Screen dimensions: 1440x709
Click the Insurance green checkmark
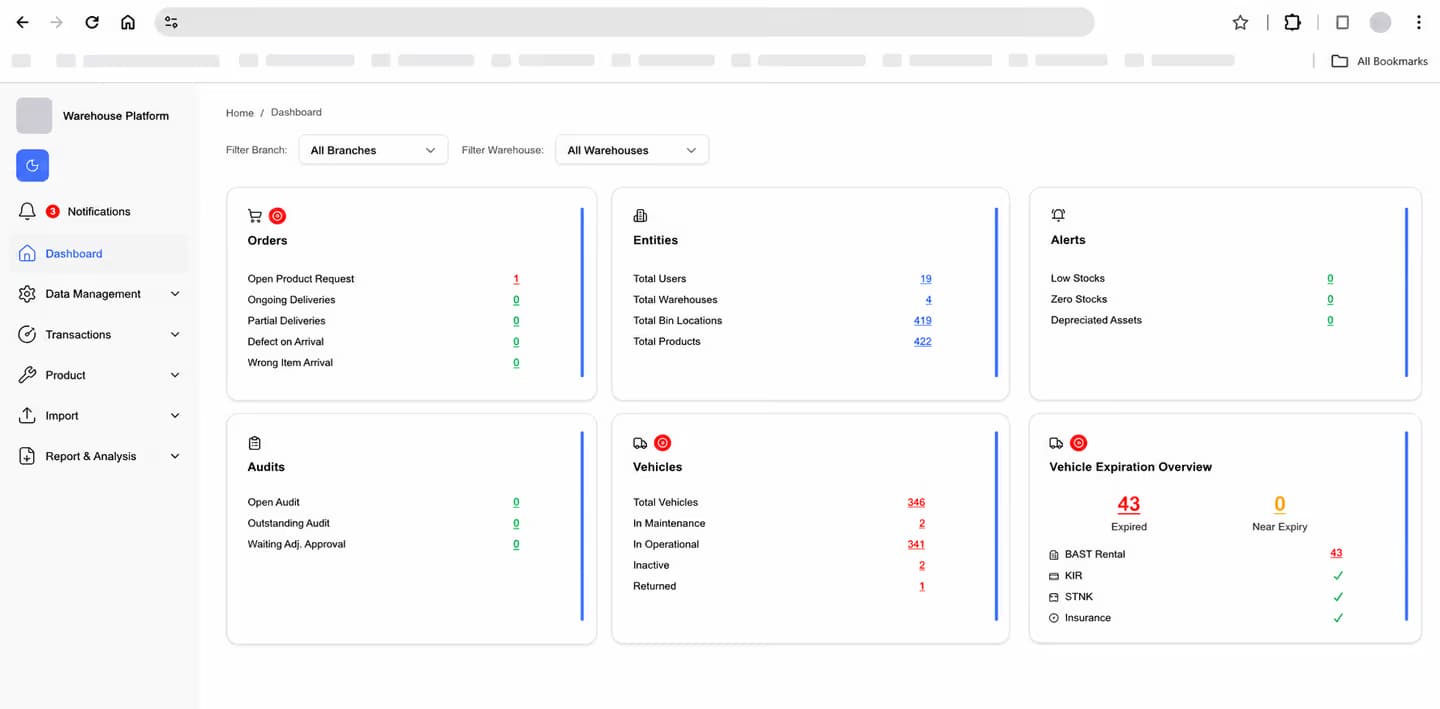[x=1338, y=617]
